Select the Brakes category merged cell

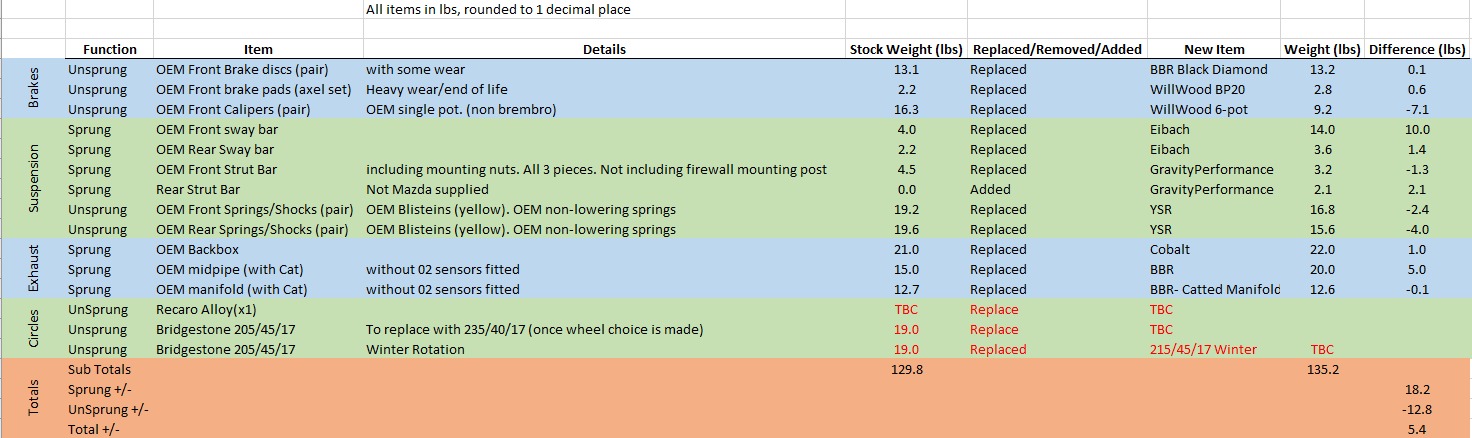33,90
